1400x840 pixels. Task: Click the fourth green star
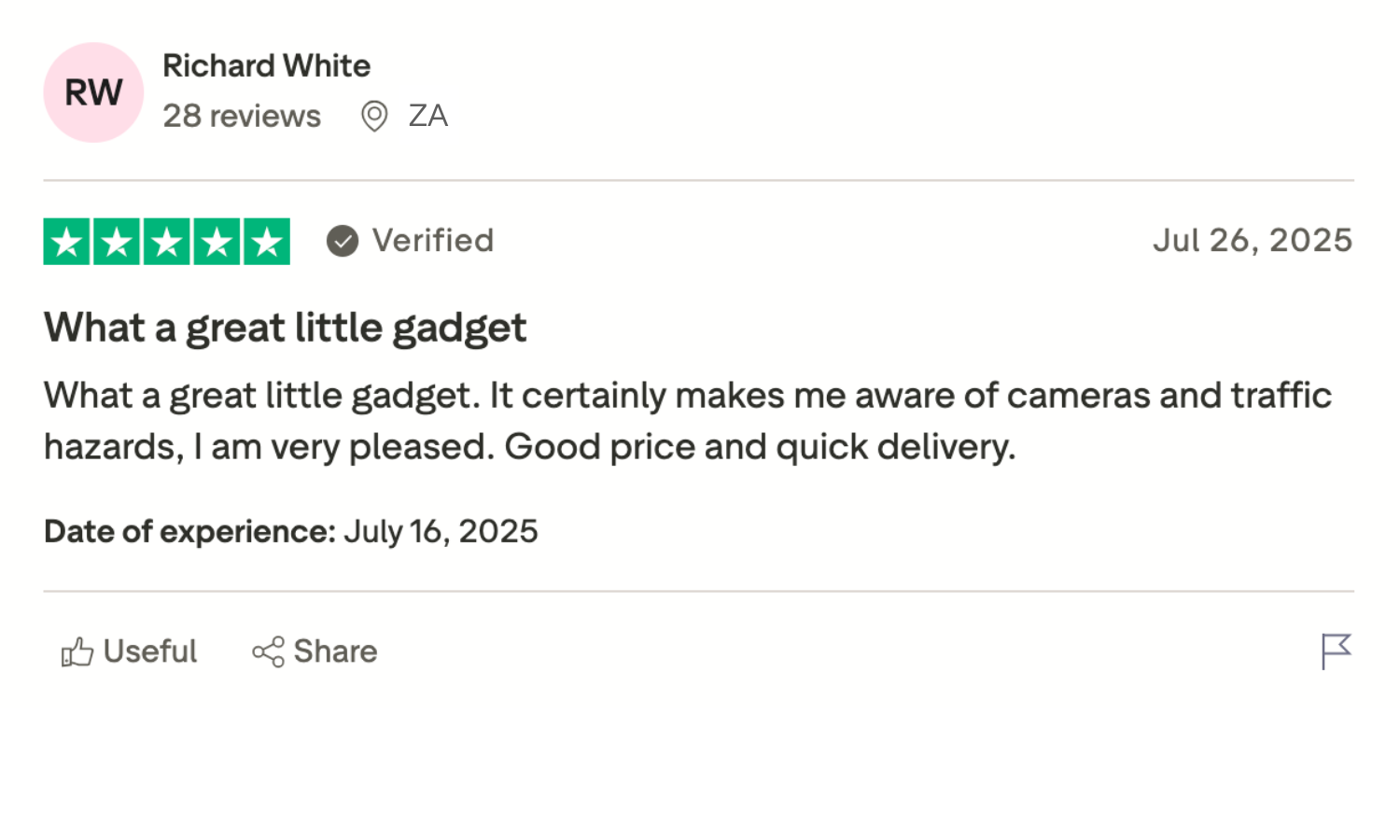pos(217,242)
